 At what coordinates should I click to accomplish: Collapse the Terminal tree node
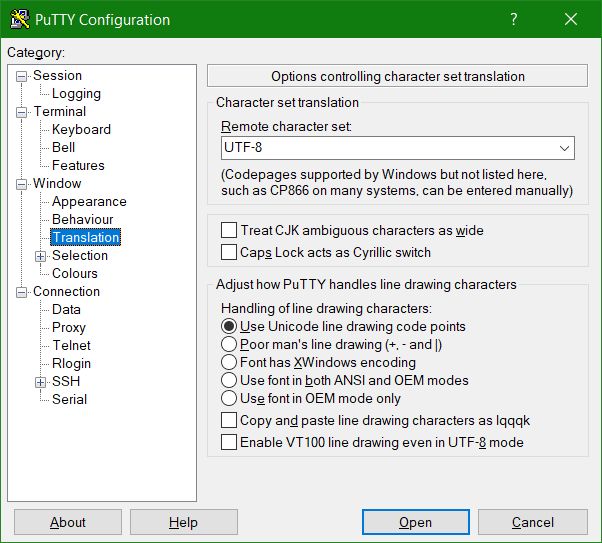(x=22, y=113)
